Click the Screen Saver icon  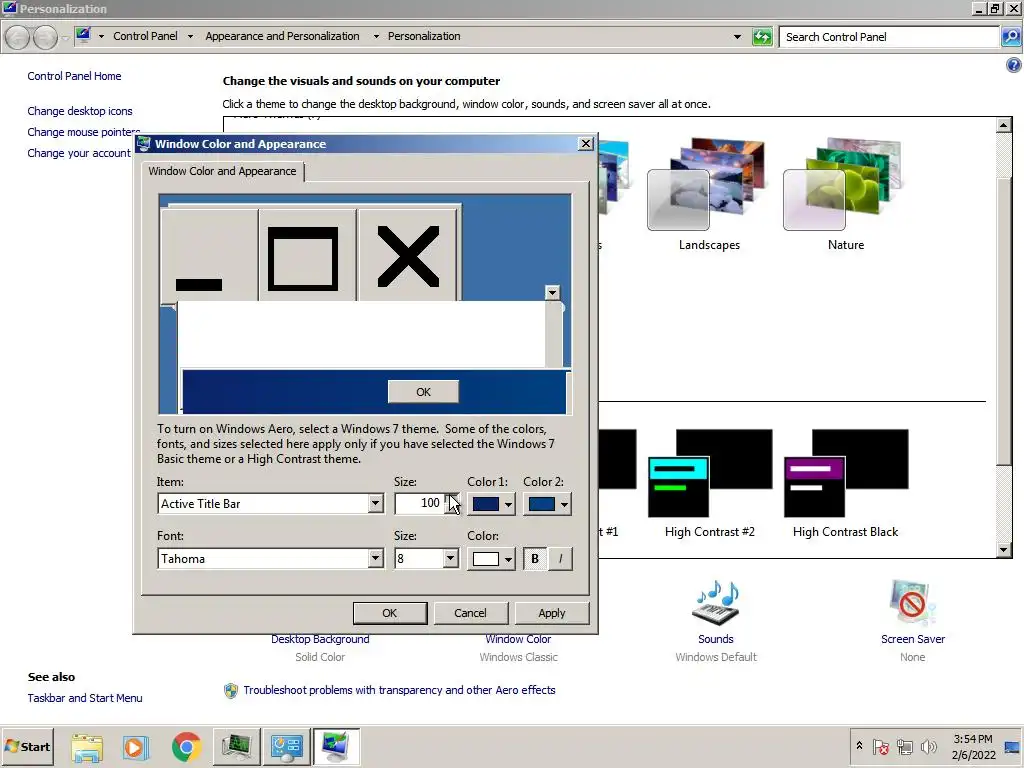coord(912,602)
